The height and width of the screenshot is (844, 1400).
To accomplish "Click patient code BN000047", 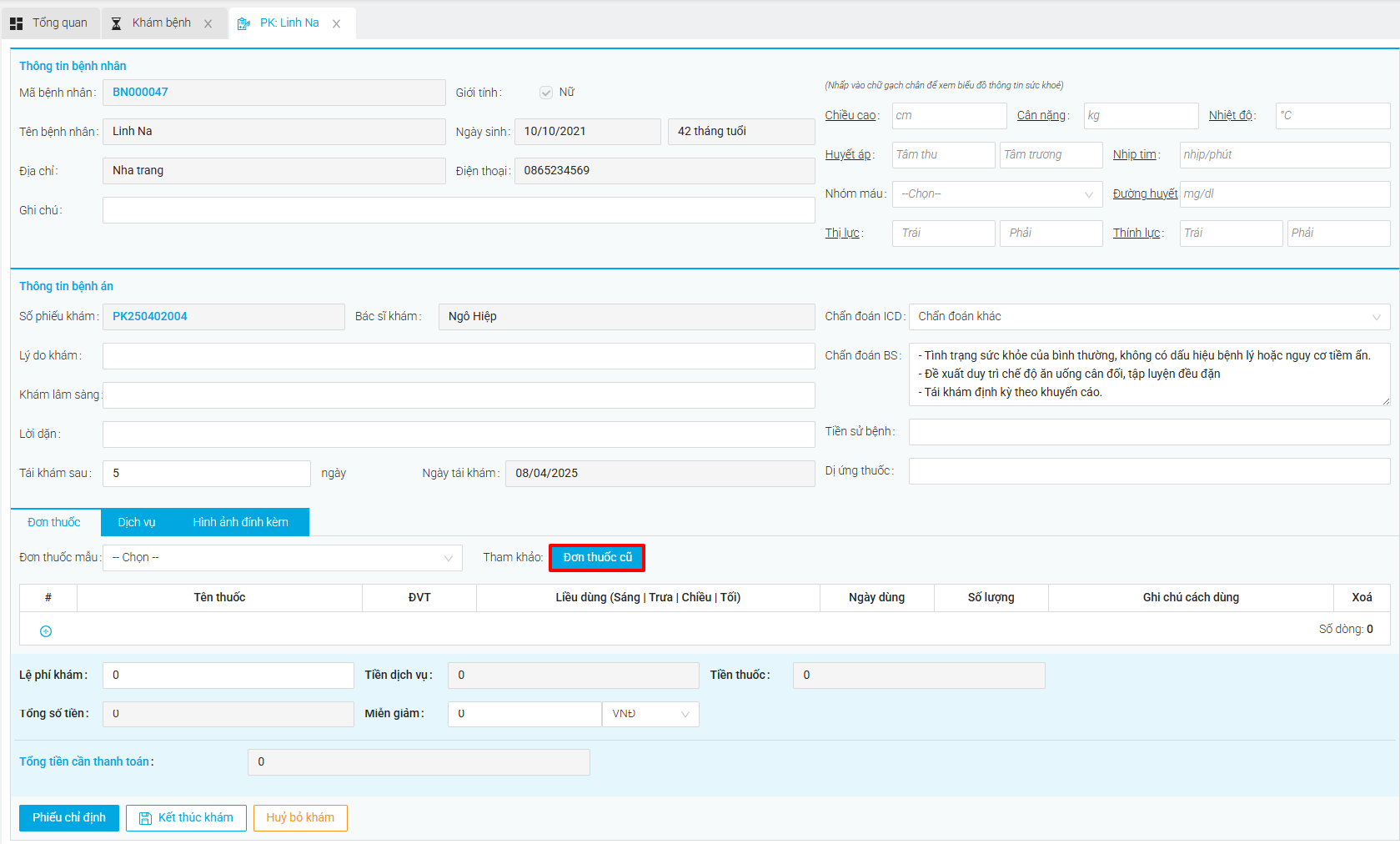I will pyautogui.click(x=140, y=93).
